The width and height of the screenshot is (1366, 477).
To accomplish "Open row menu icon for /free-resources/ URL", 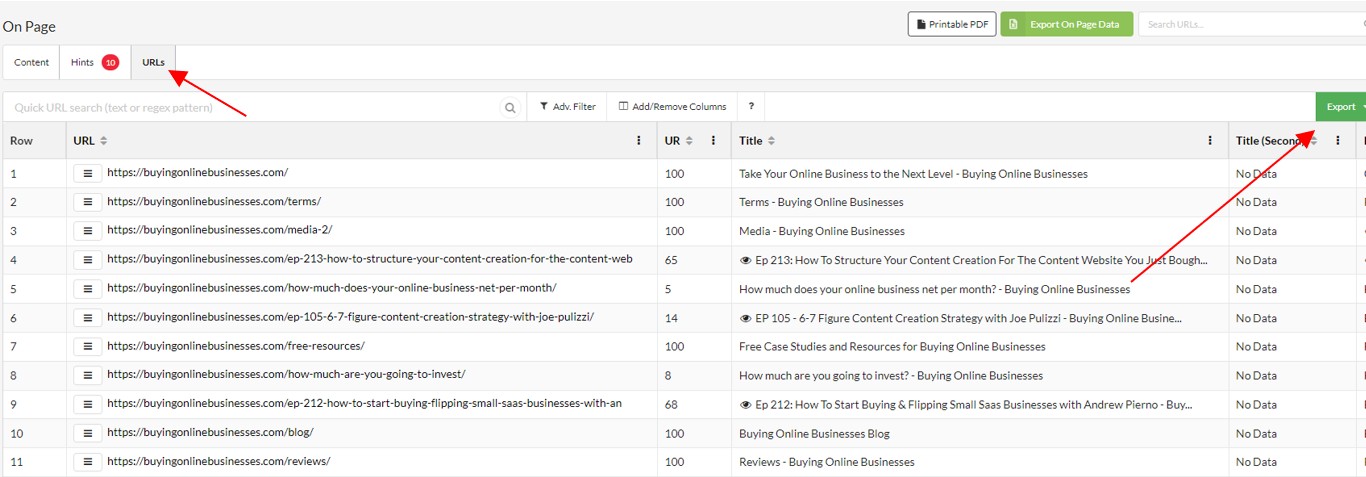I will tap(87, 347).
